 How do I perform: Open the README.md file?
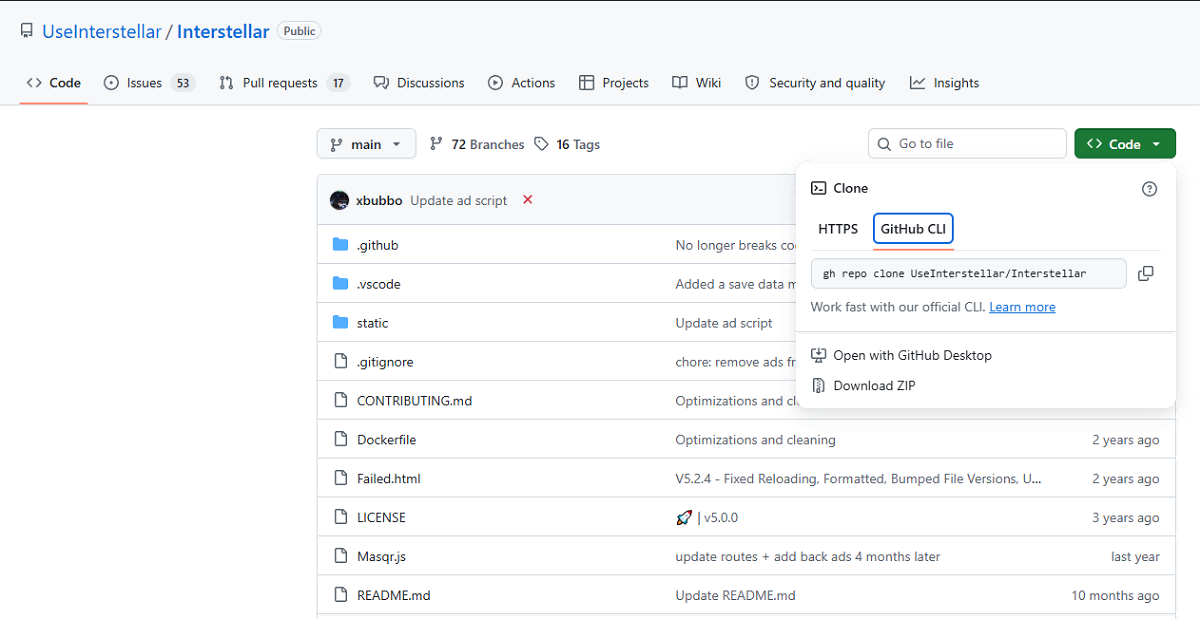[x=393, y=596]
